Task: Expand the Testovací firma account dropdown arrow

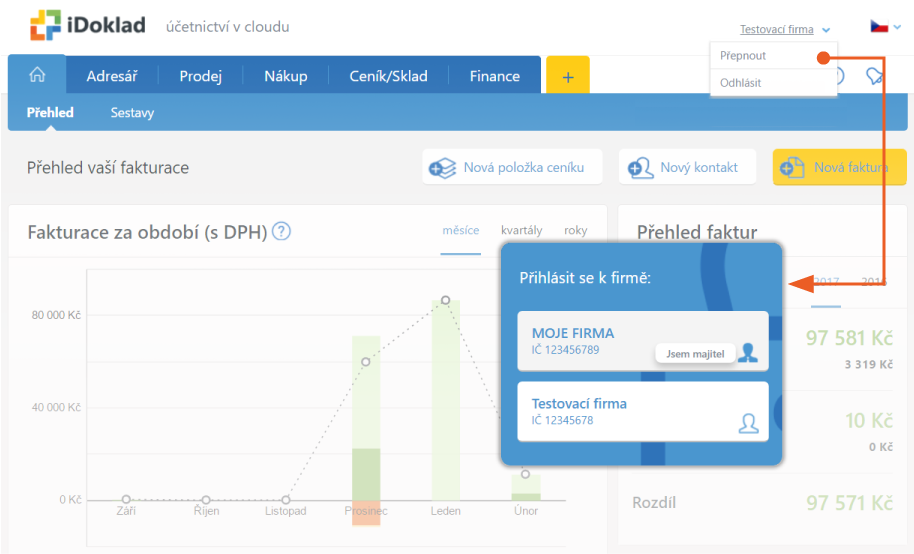Action: coord(826,30)
